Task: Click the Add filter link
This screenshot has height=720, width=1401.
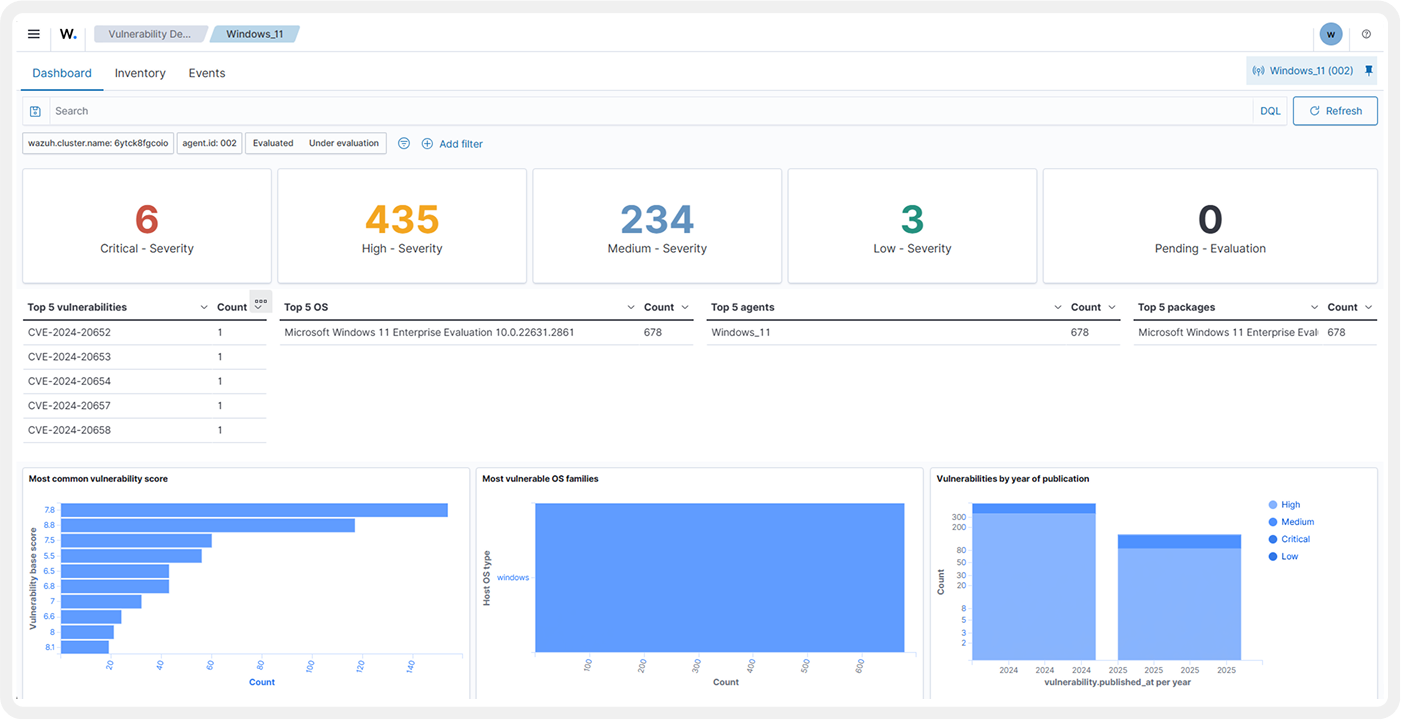Action: tap(461, 144)
